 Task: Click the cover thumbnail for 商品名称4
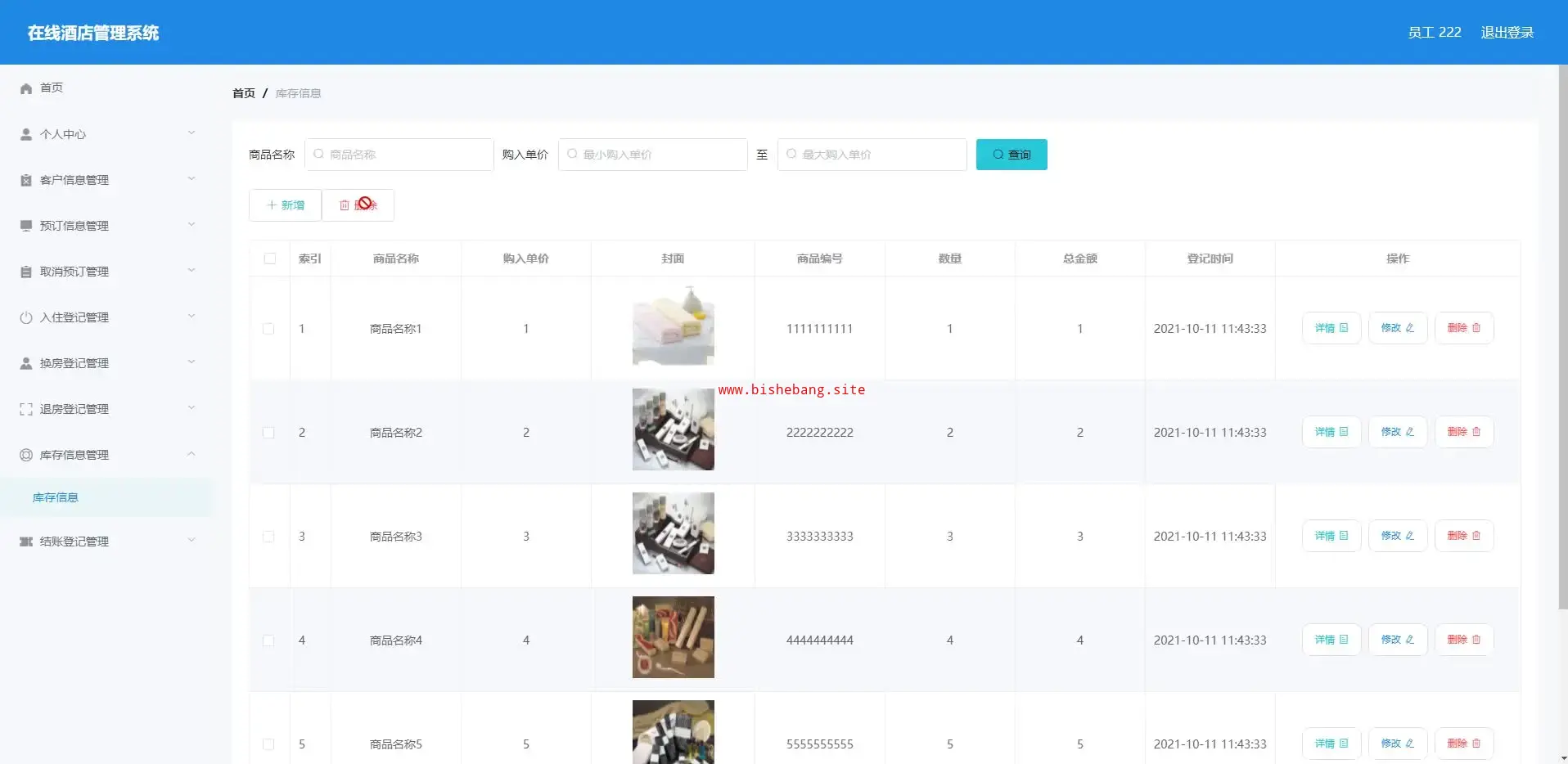pos(673,637)
